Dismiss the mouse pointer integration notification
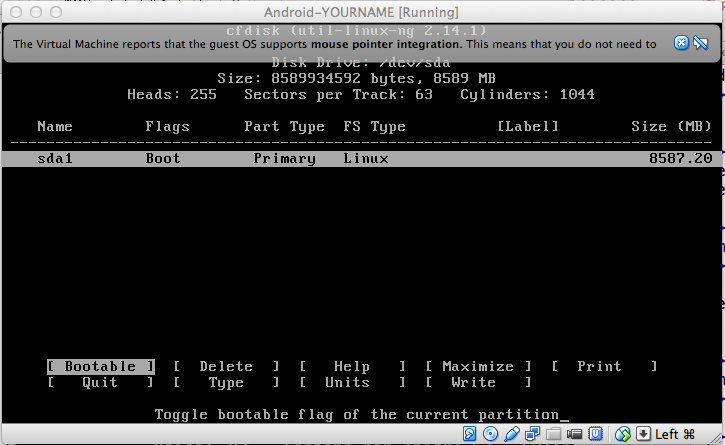725x445 pixels. coord(681,43)
